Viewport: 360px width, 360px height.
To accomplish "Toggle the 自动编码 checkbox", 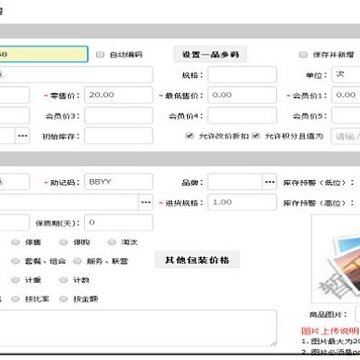I will 100,55.
